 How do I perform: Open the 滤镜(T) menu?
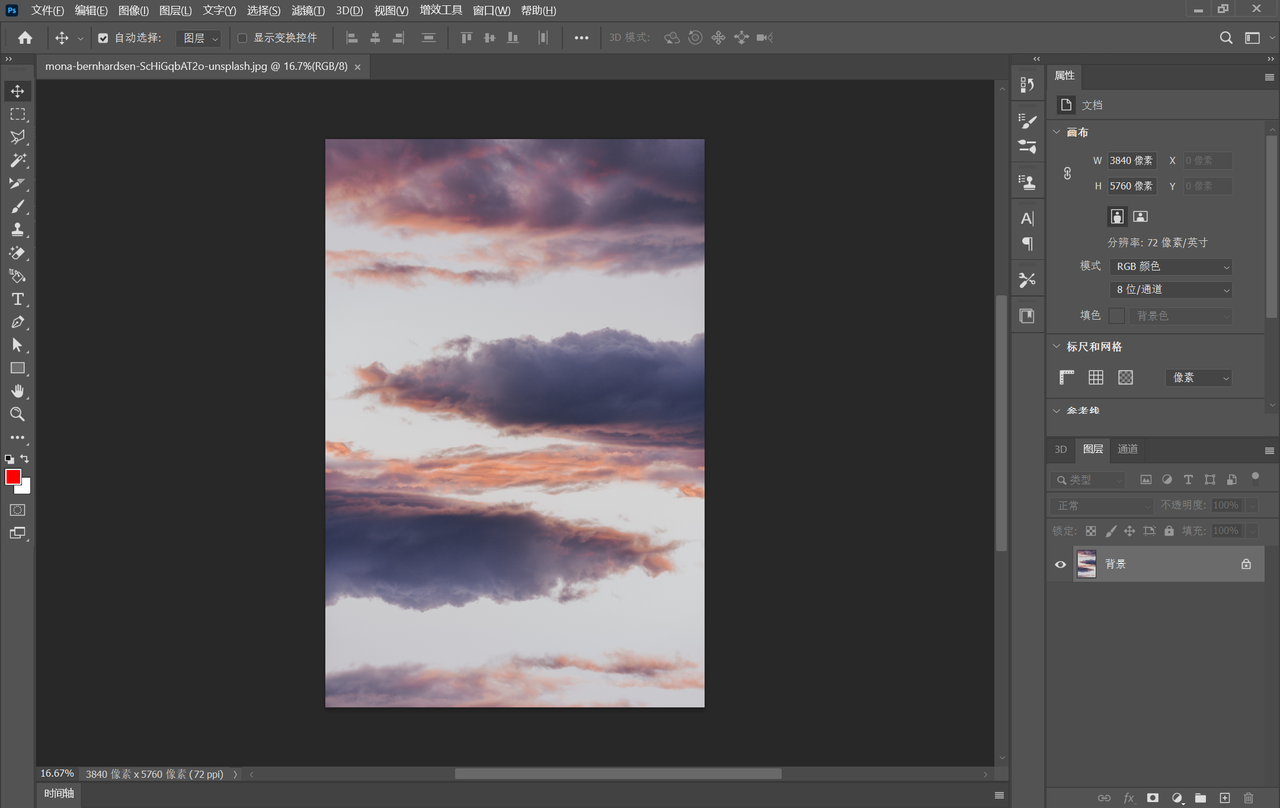307,10
